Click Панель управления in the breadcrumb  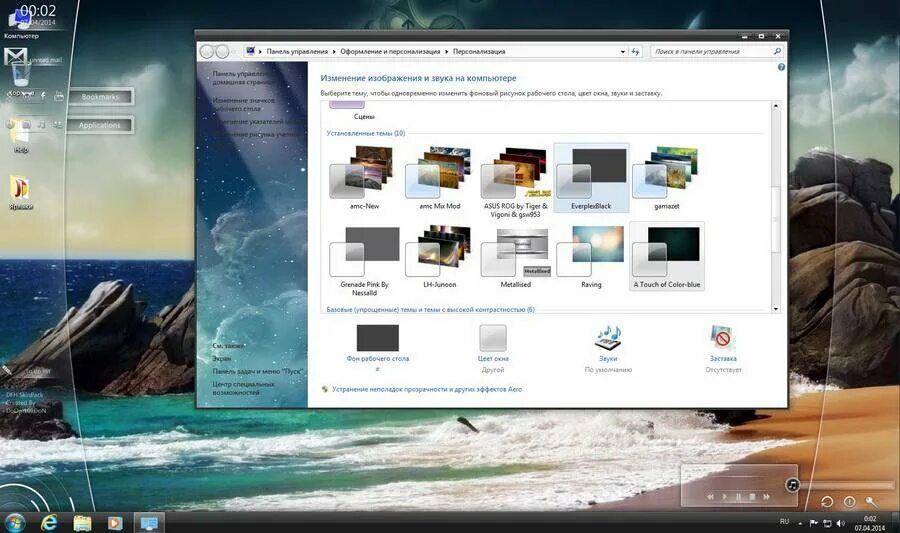tap(297, 52)
